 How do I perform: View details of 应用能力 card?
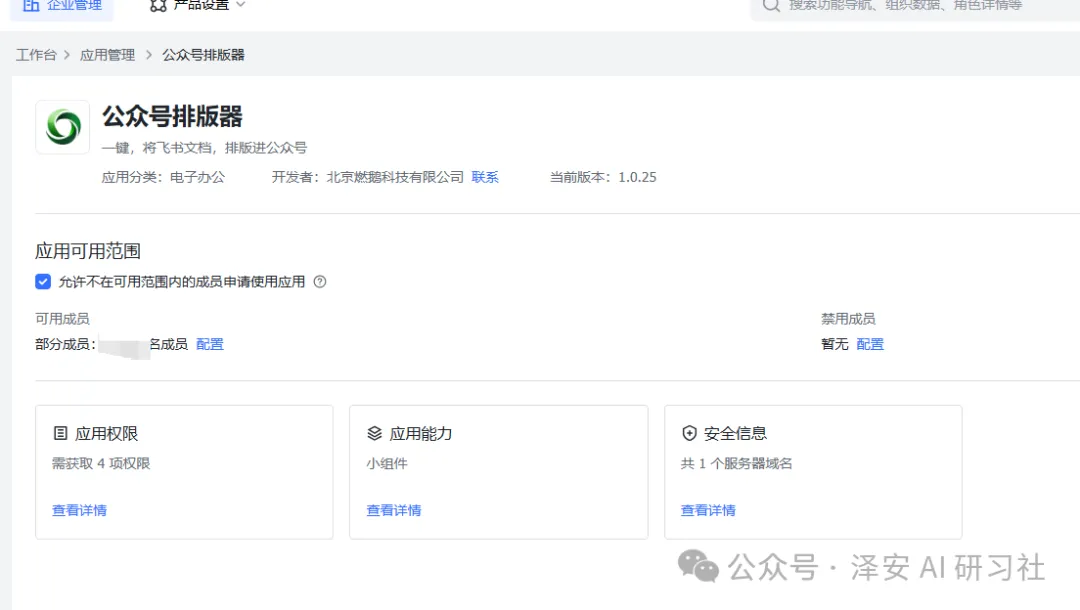(394, 510)
